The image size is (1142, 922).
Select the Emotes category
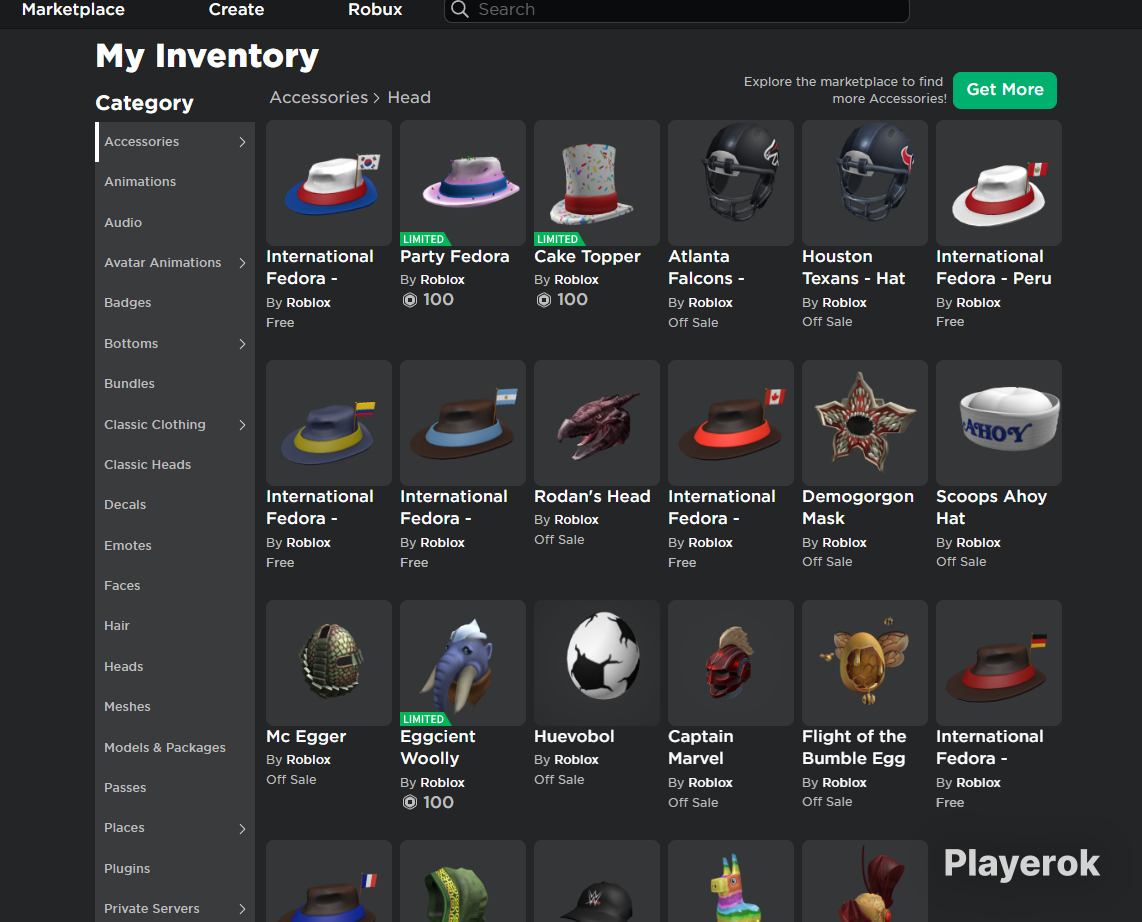(x=127, y=545)
